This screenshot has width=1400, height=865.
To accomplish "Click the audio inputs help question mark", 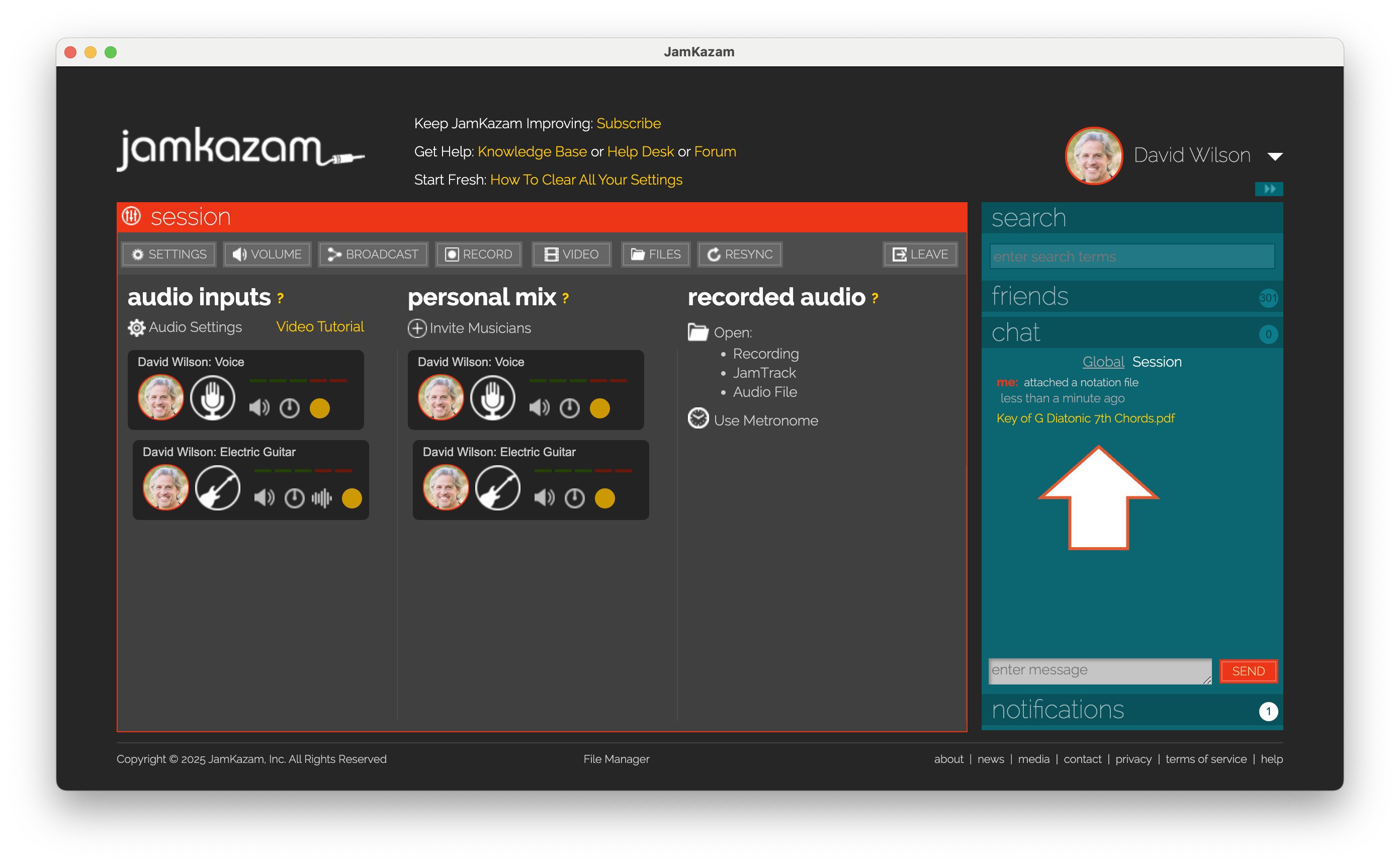I will pyautogui.click(x=280, y=299).
